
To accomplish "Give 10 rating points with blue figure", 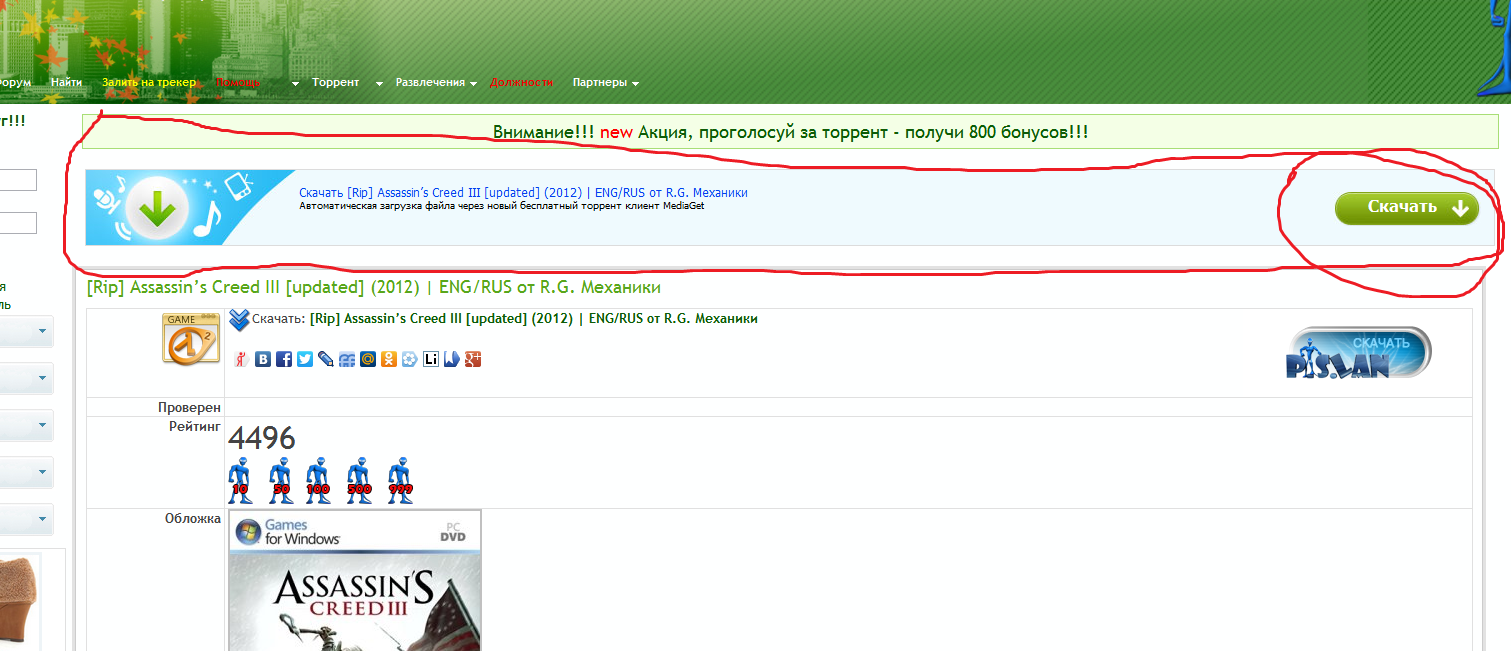I will [239, 480].
